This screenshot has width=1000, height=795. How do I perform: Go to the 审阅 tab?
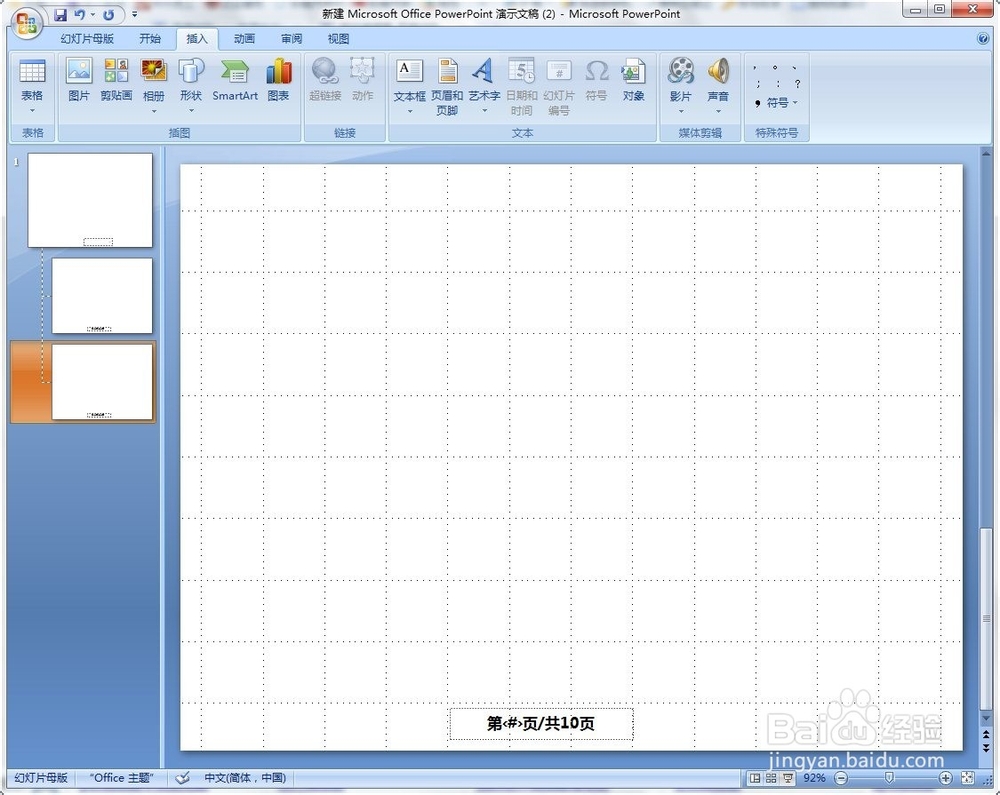(x=291, y=39)
